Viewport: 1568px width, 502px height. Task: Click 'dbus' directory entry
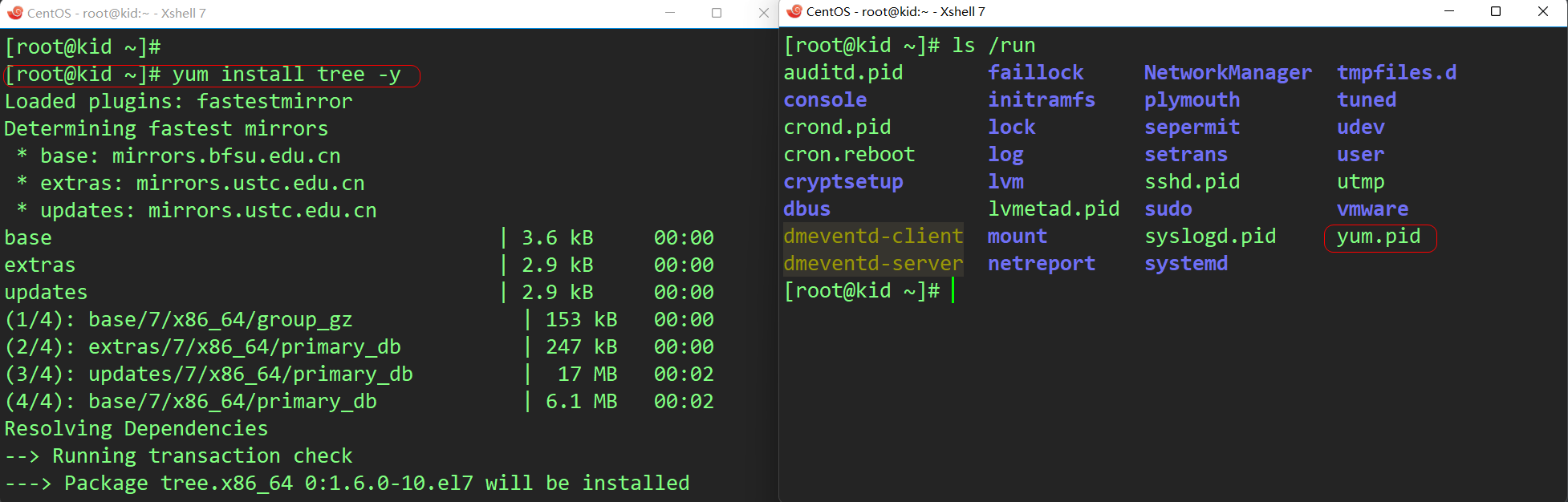[x=807, y=209]
